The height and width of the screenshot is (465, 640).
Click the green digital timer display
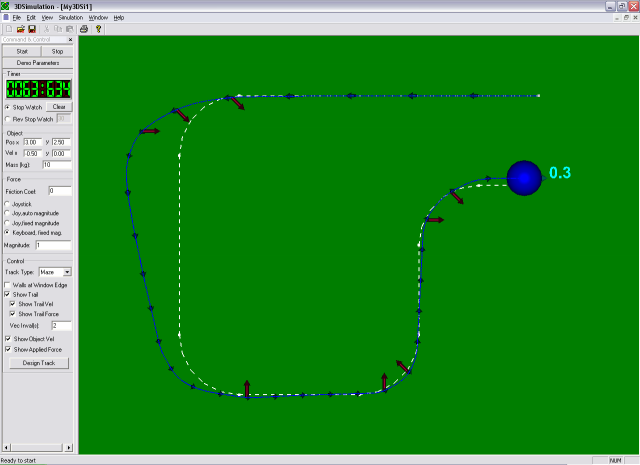click(38, 89)
